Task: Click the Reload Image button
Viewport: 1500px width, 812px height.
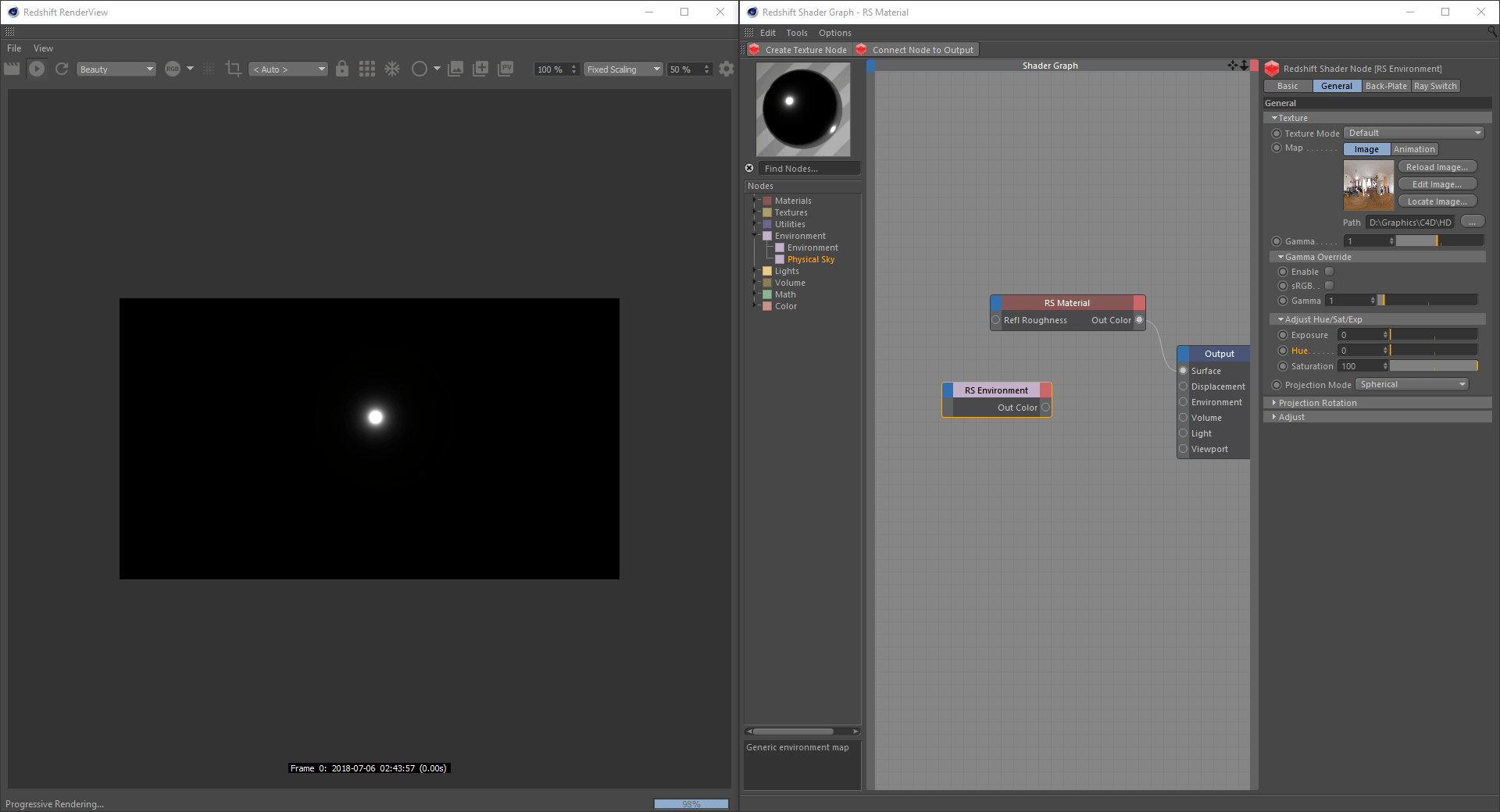Action: [1437, 167]
